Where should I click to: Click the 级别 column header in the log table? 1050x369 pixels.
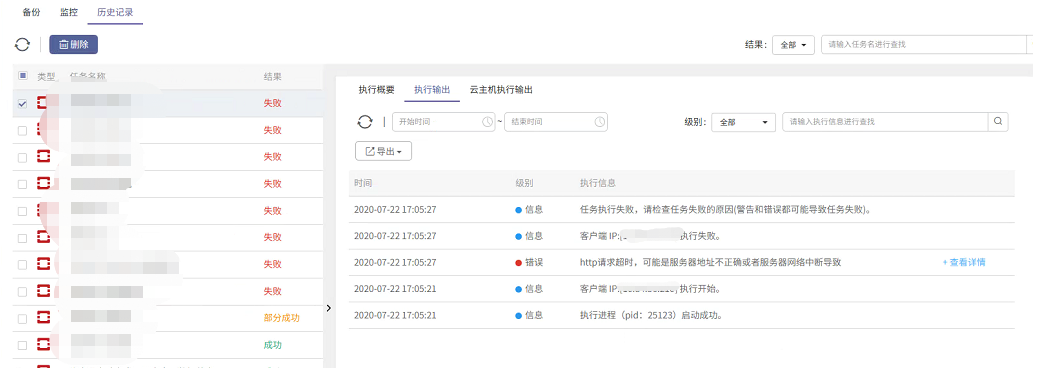click(x=524, y=183)
